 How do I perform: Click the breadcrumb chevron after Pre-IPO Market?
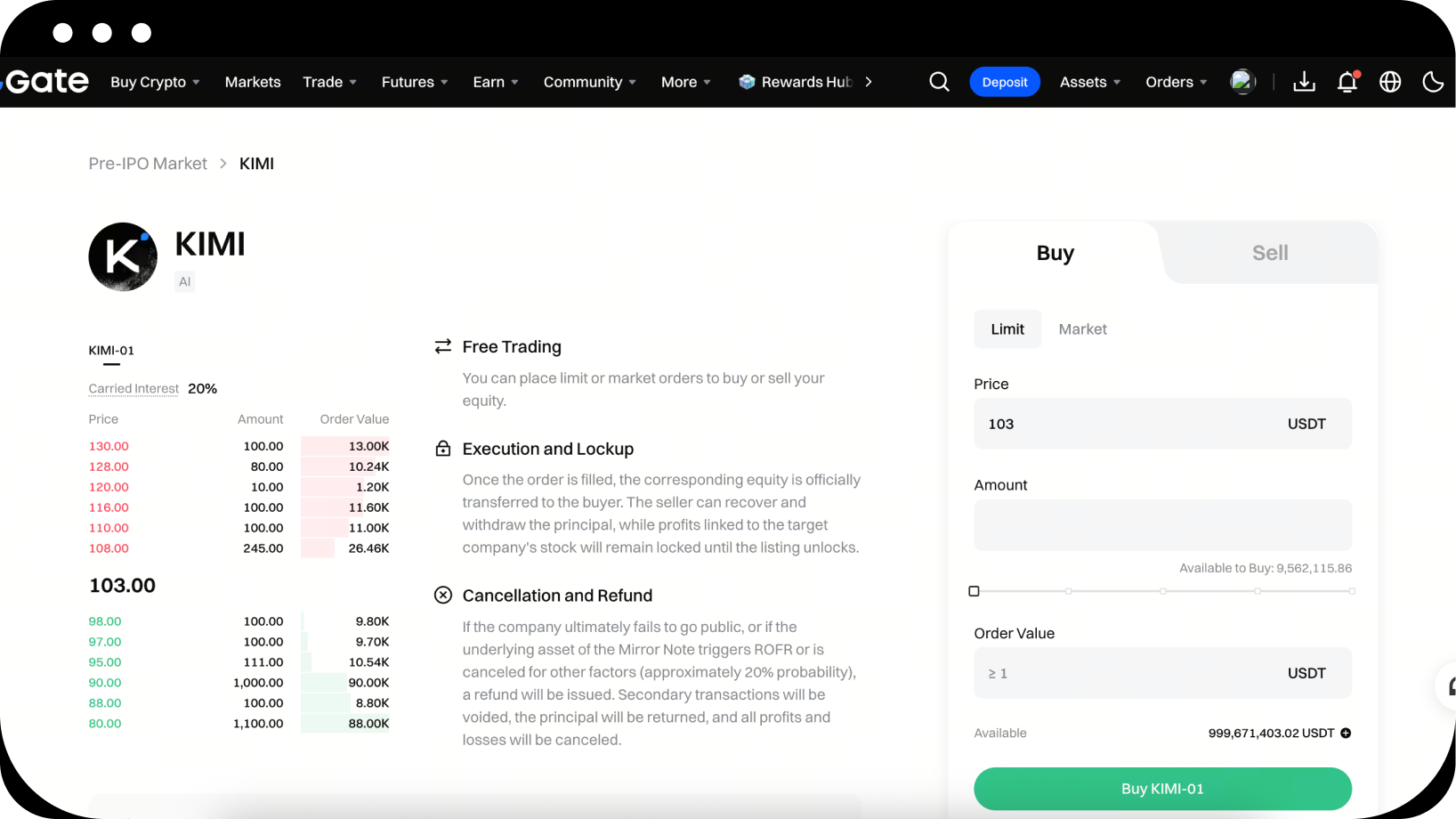pyautogui.click(x=223, y=164)
